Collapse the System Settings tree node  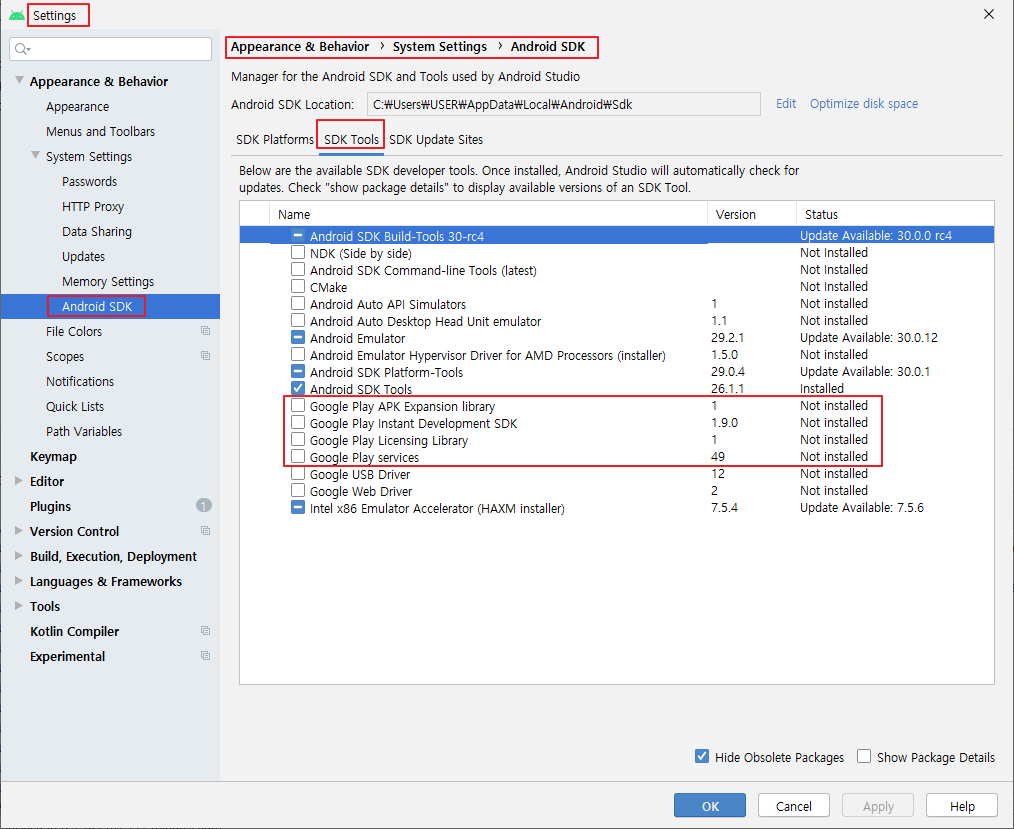36,155
